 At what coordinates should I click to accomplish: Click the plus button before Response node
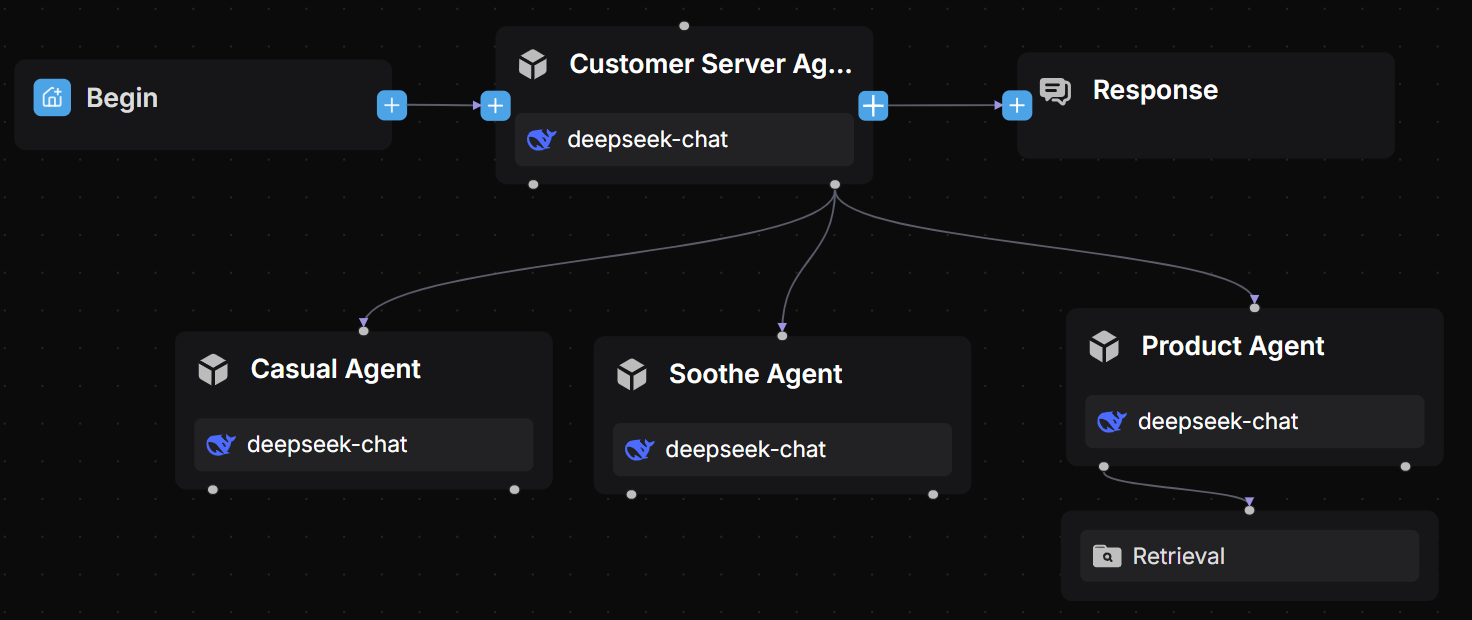[x=1016, y=104]
